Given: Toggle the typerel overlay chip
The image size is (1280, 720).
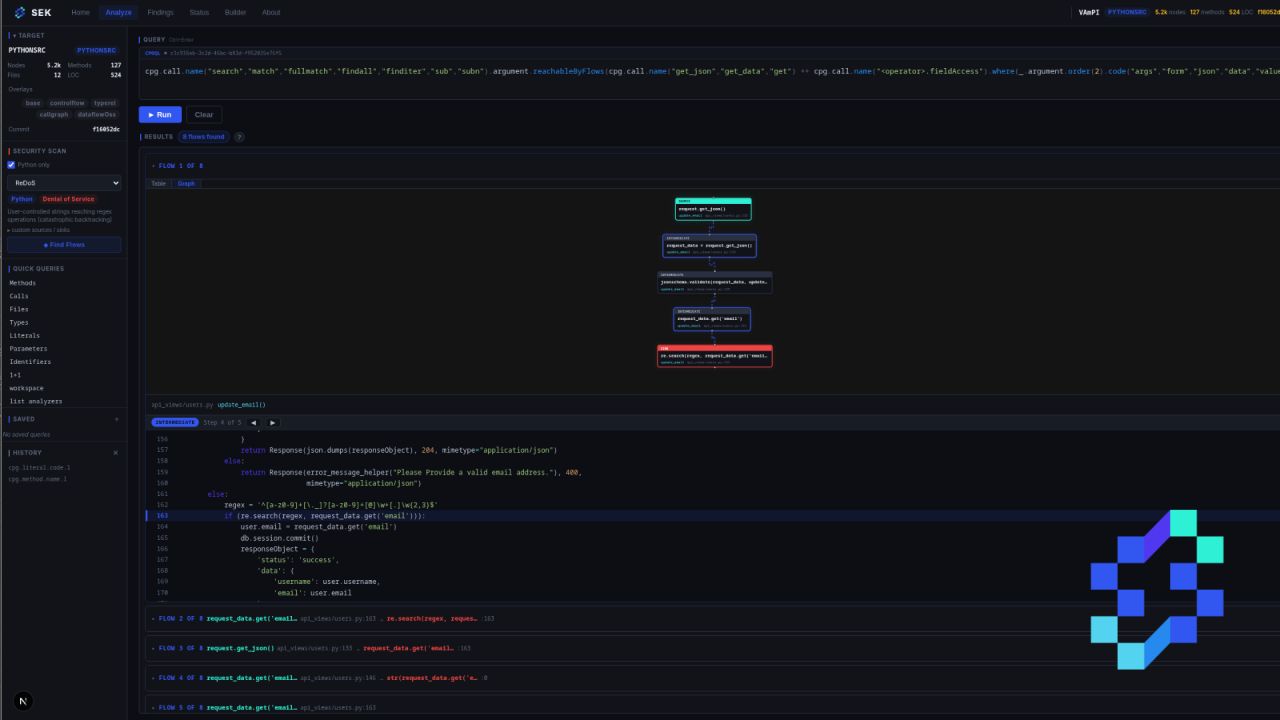Looking at the screenshot, I should (105, 103).
